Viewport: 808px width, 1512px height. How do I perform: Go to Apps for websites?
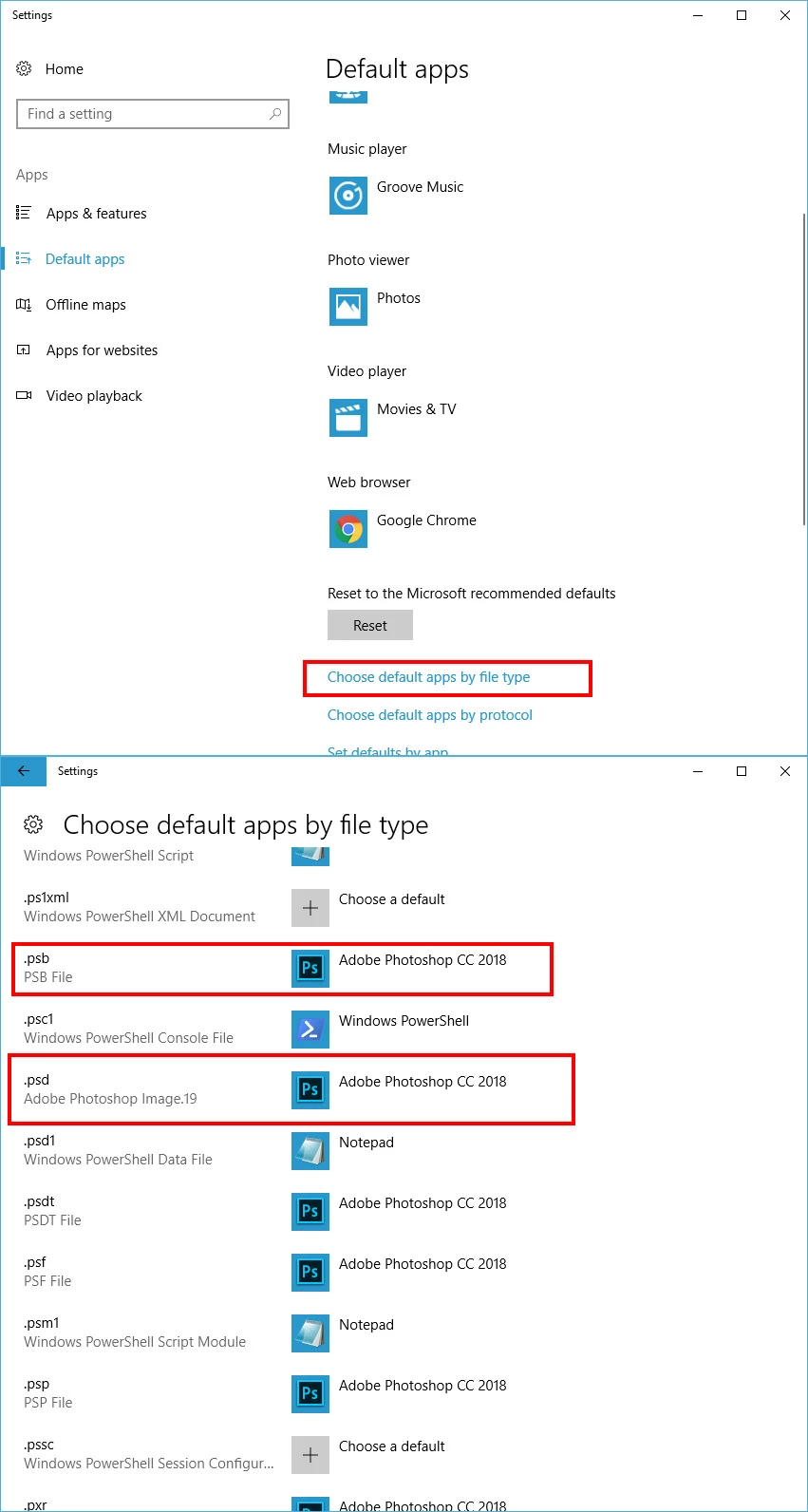tap(102, 350)
